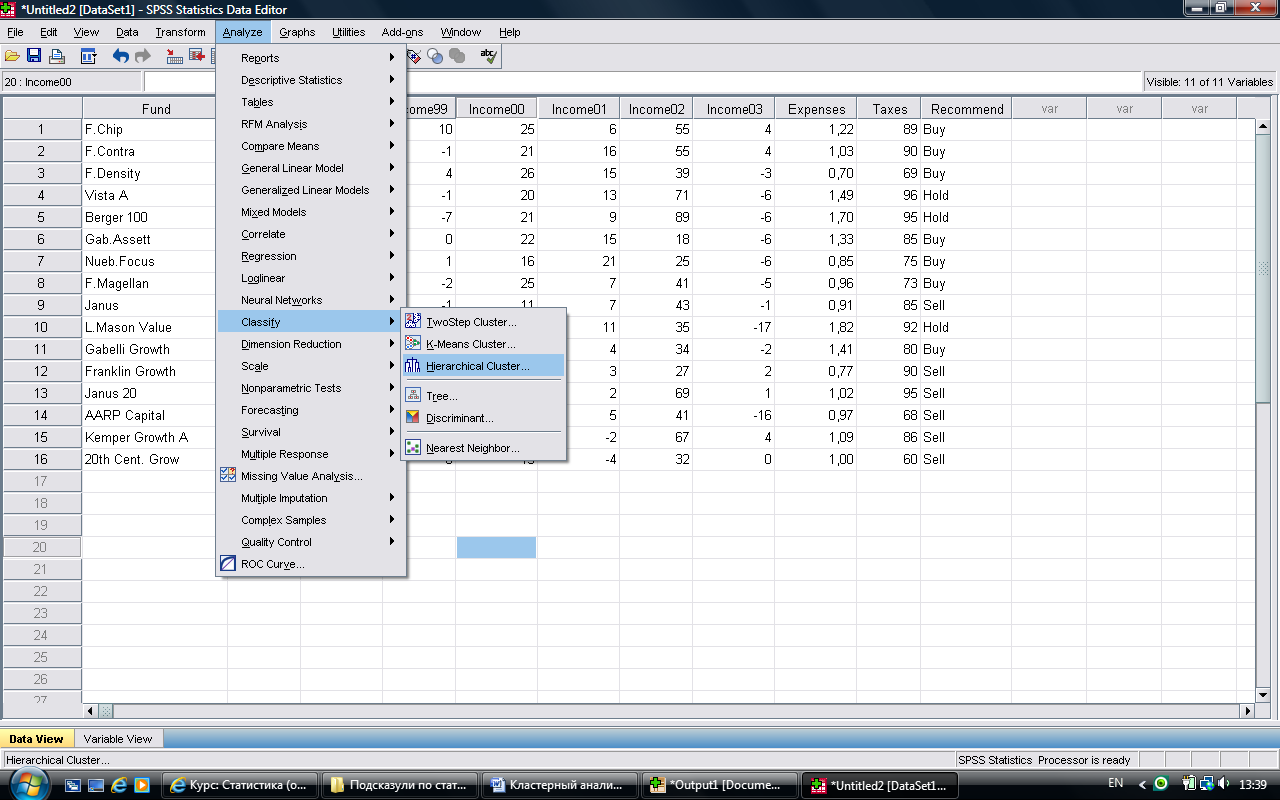Open the Курс: Статистика browser taskbar button
Viewport: 1280px width, 800px height.
click(240, 785)
